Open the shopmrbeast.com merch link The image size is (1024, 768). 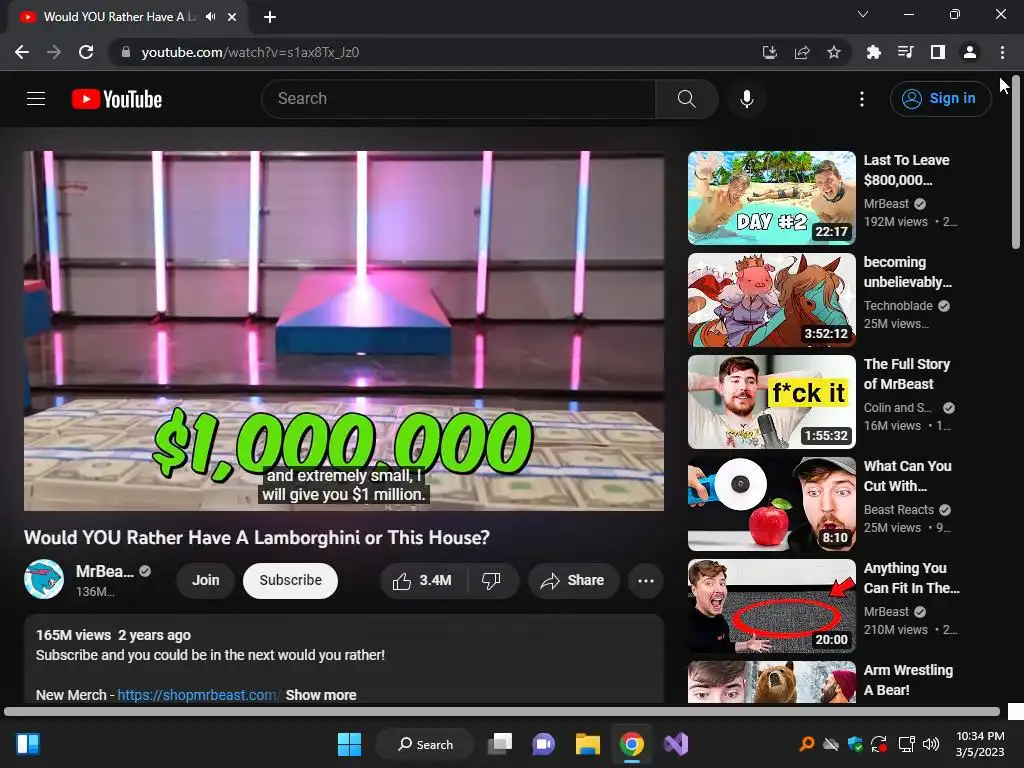pyautogui.click(x=198, y=695)
